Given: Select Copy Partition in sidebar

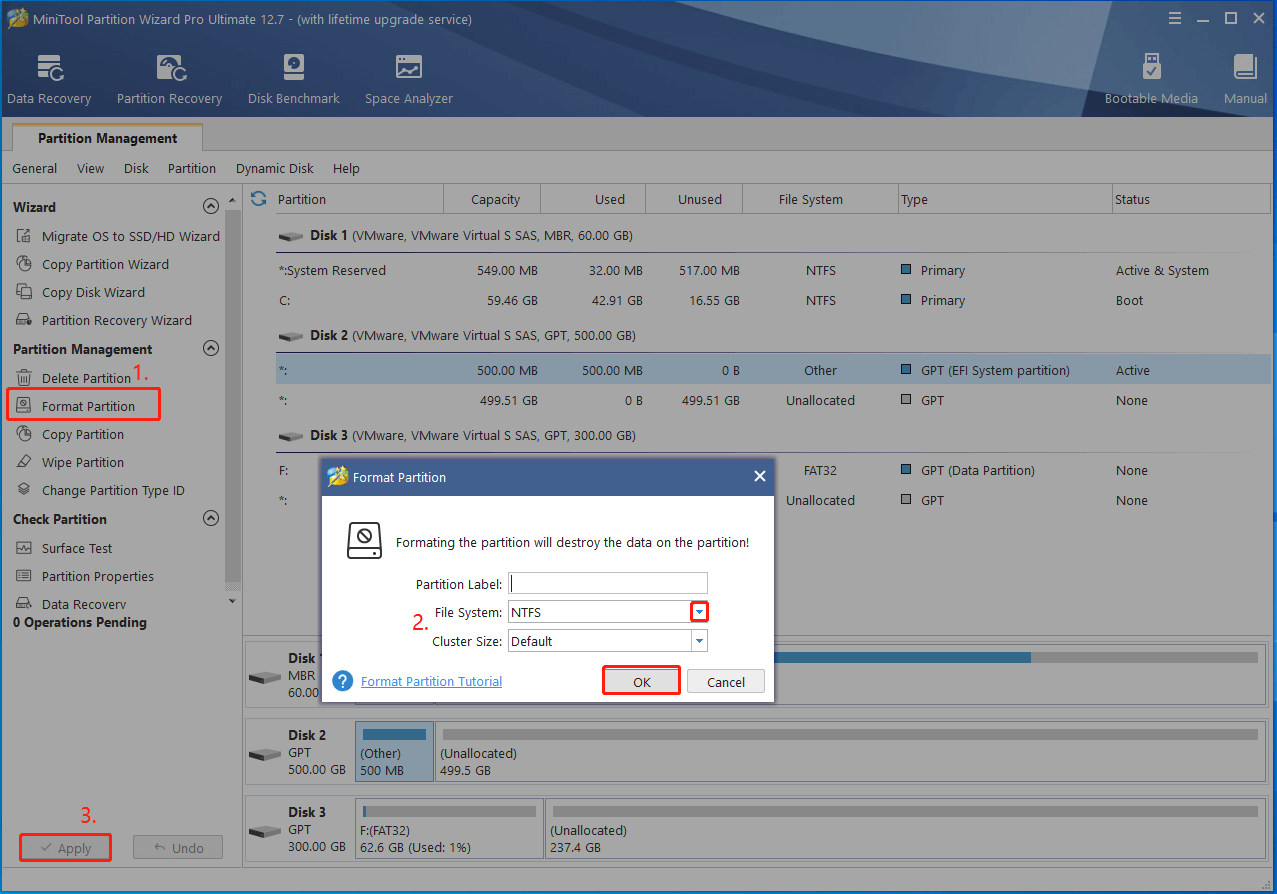Looking at the screenshot, I should pos(70,434).
